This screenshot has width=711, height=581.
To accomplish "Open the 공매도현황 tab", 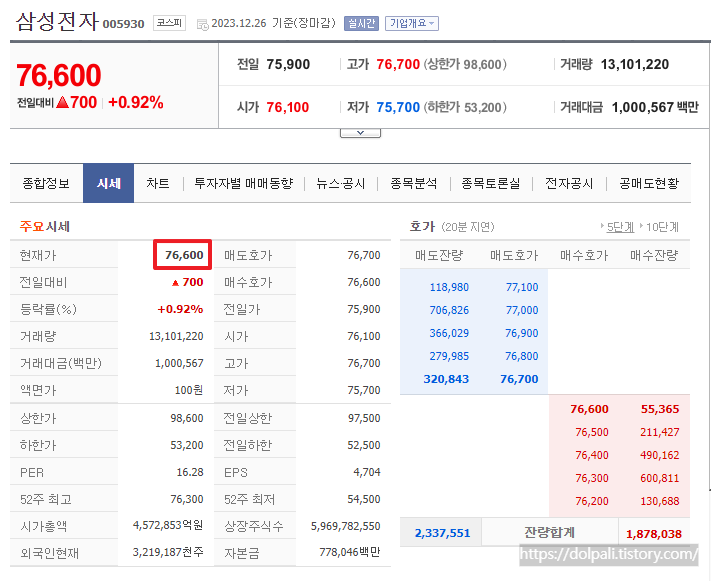I will point(649,183).
